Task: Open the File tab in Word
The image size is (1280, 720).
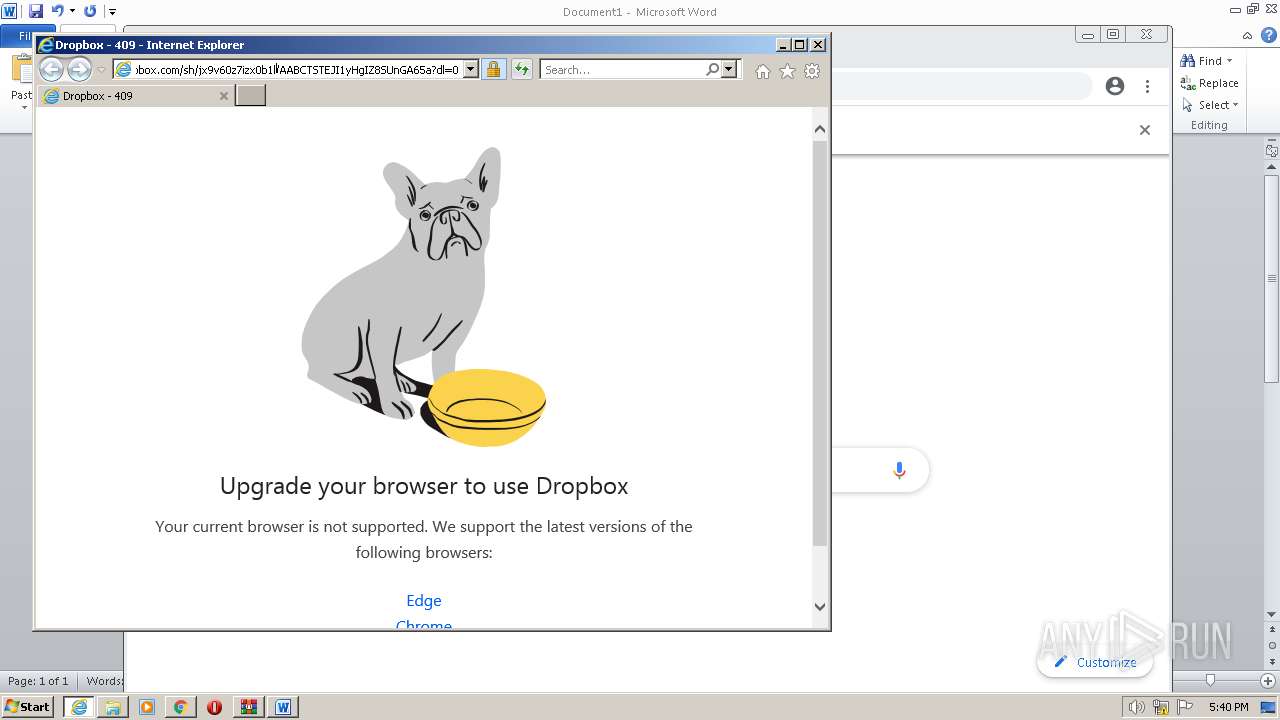Action: pyautogui.click(x=20, y=36)
